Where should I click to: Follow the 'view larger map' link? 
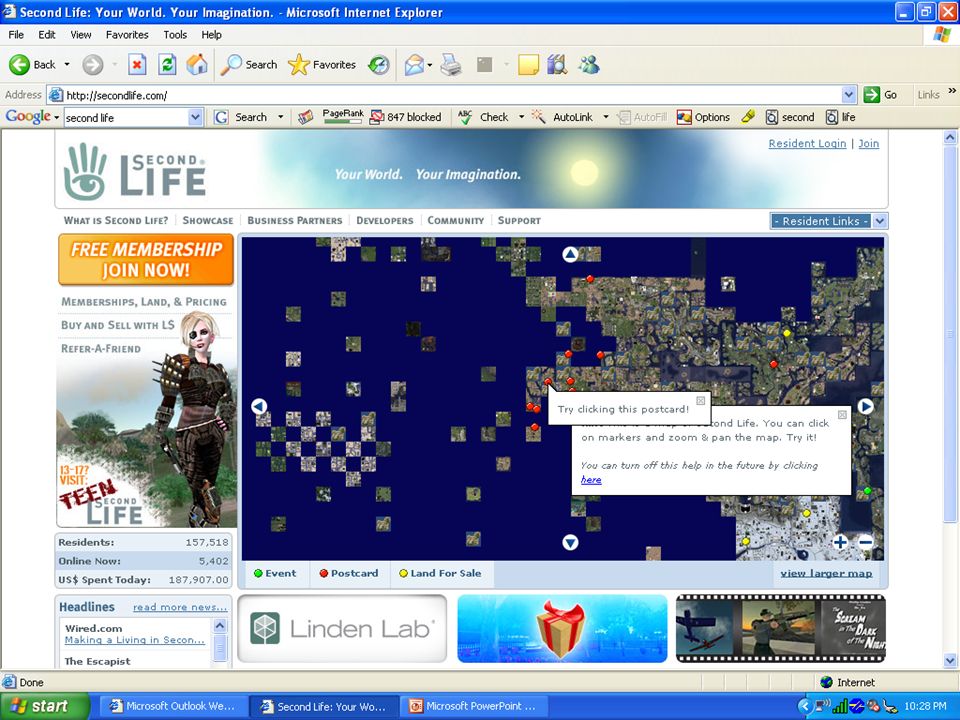tap(826, 574)
